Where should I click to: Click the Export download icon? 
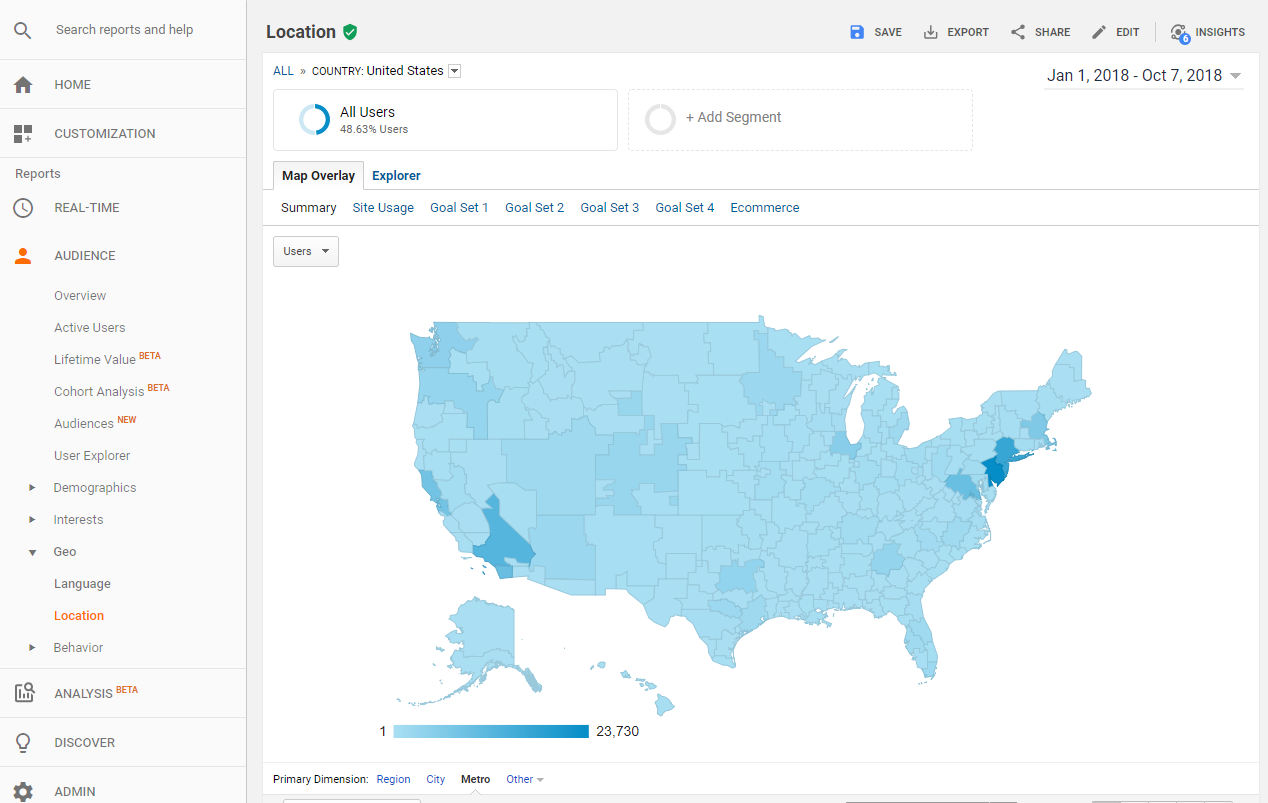[x=931, y=32]
